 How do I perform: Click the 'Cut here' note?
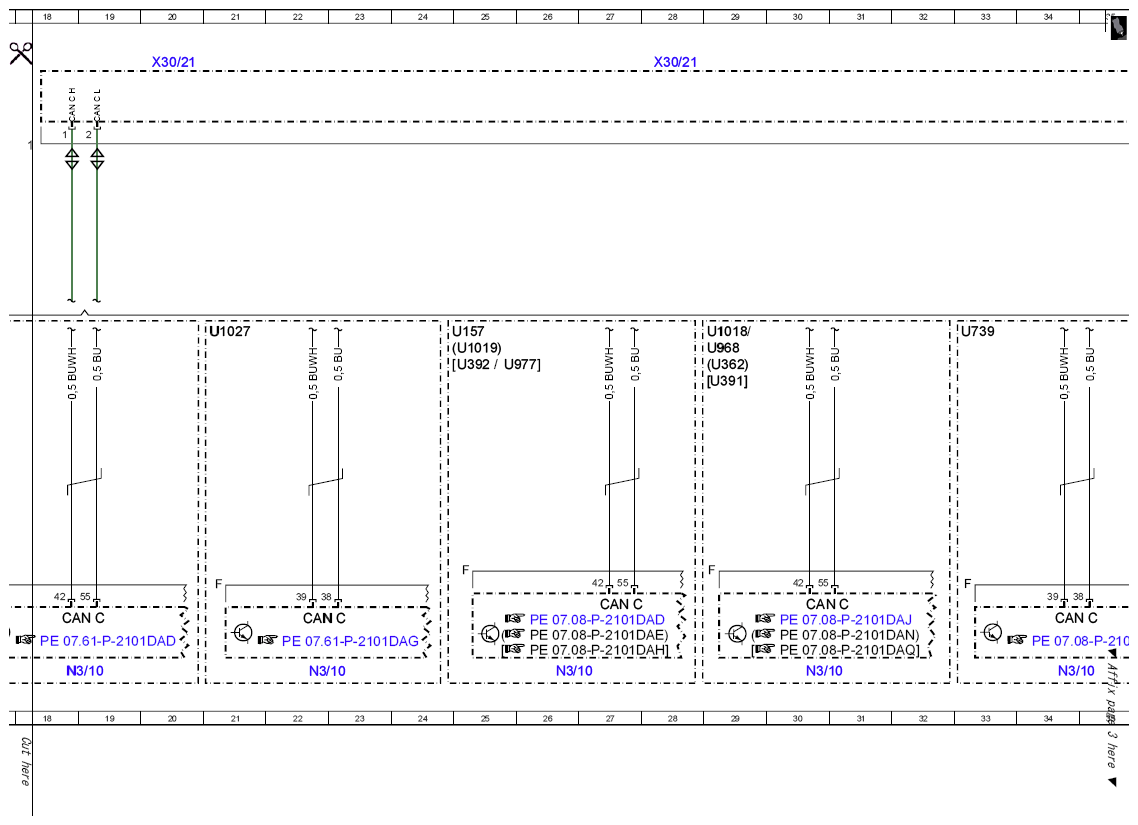point(25,761)
